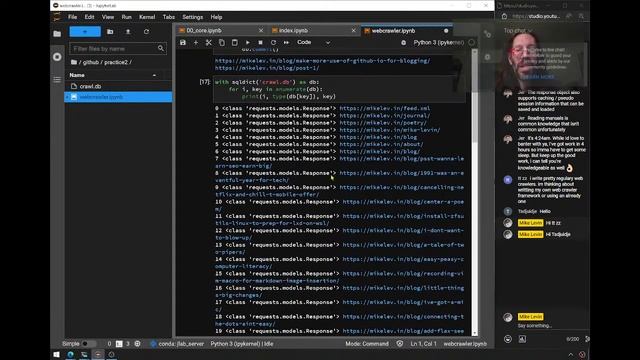
Task: Click the notebook vertical scrollbar thumb
Action: (x=474, y=99)
